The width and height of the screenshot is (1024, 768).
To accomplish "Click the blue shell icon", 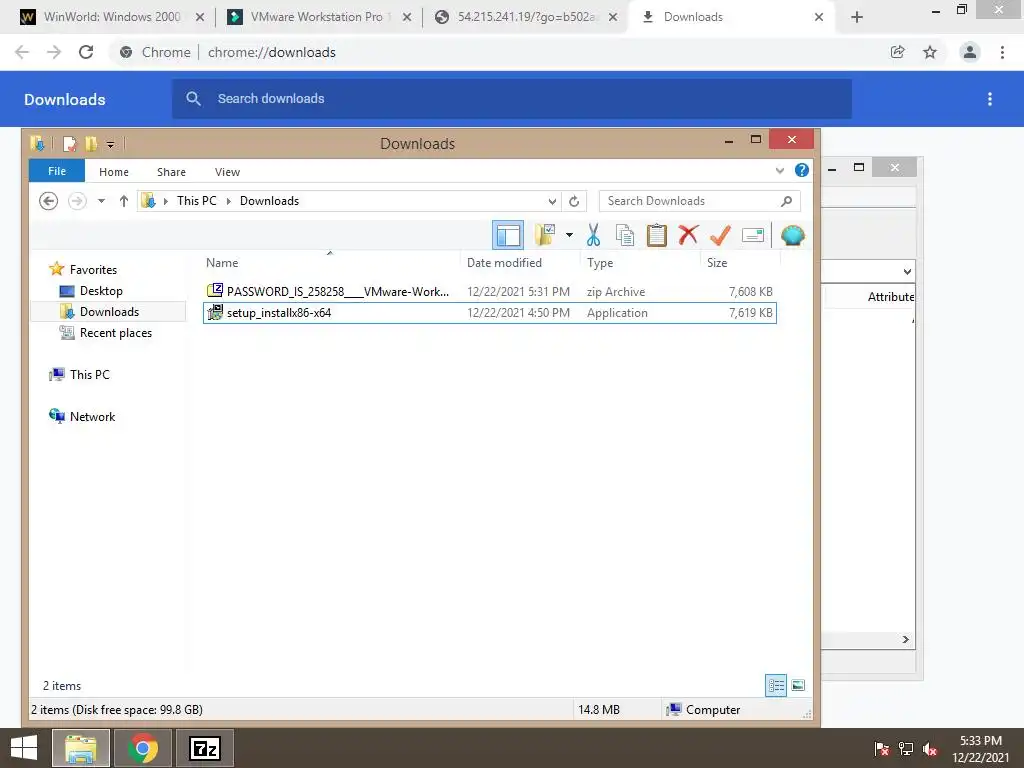I will (x=793, y=235).
